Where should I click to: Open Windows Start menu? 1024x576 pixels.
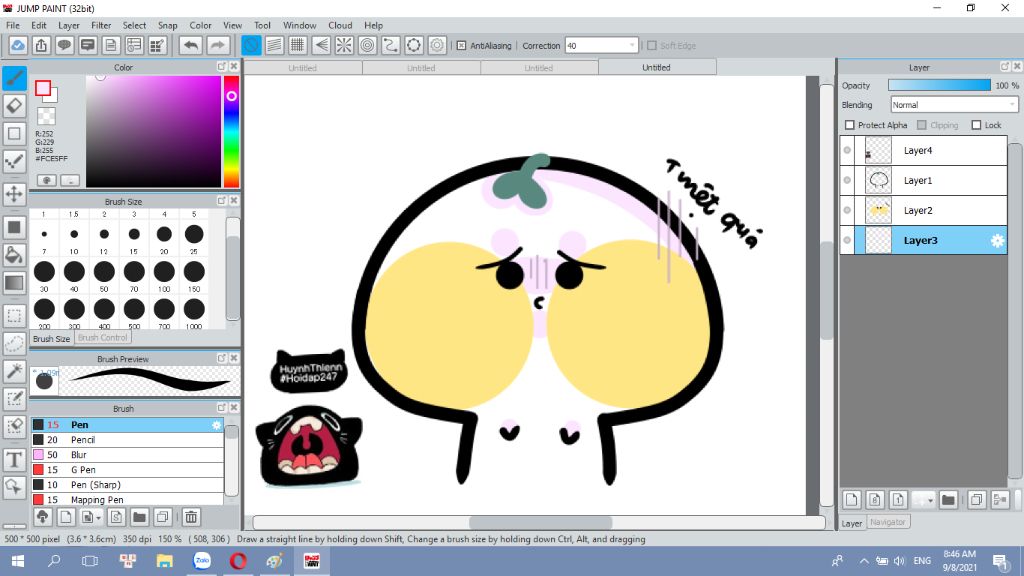point(18,561)
